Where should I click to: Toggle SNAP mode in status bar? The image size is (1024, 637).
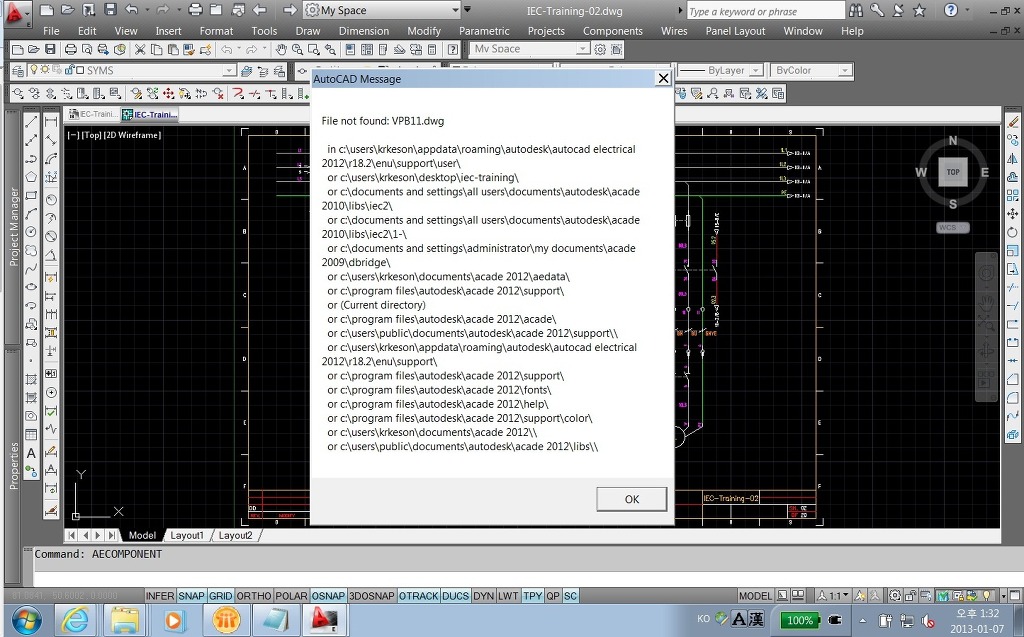pos(191,596)
